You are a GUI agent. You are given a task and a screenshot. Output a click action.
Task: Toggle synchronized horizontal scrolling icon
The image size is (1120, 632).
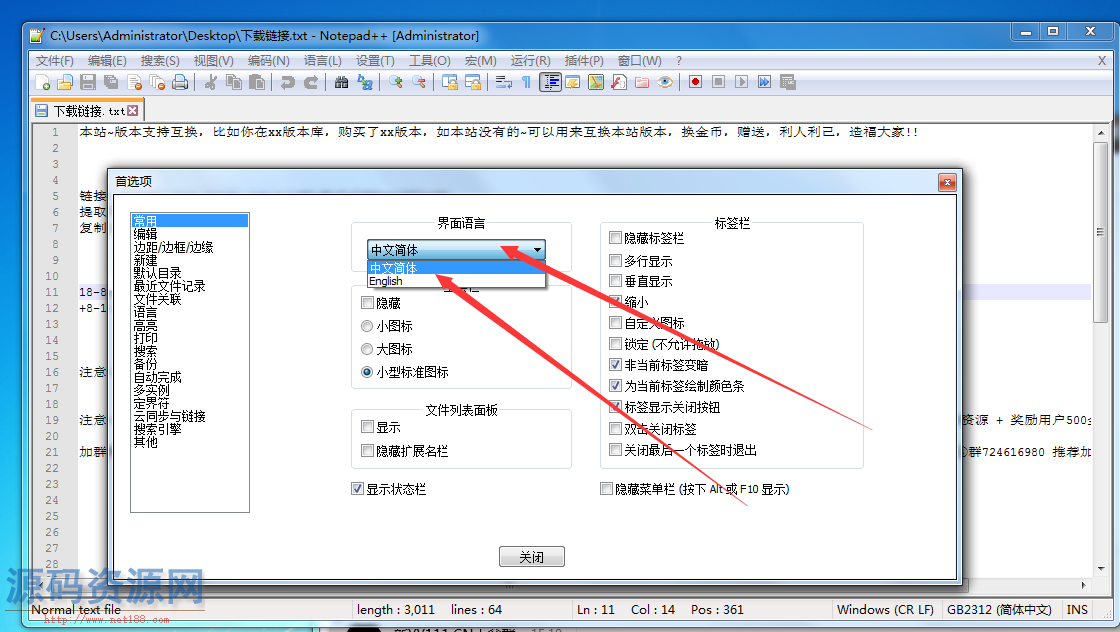coord(473,82)
